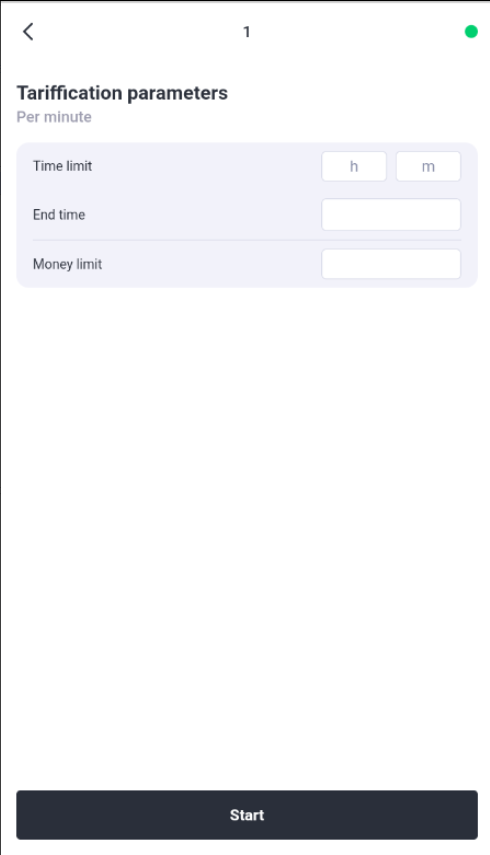Click the Money limit label
The image size is (490, 855).
(x=67, y=264)
